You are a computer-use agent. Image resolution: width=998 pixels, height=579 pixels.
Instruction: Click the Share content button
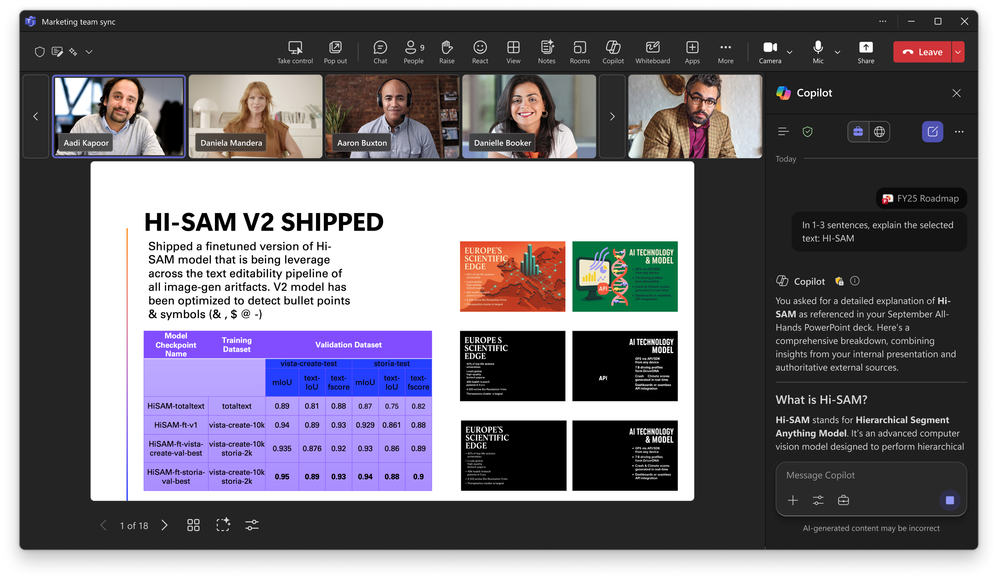tap(866, 52)
